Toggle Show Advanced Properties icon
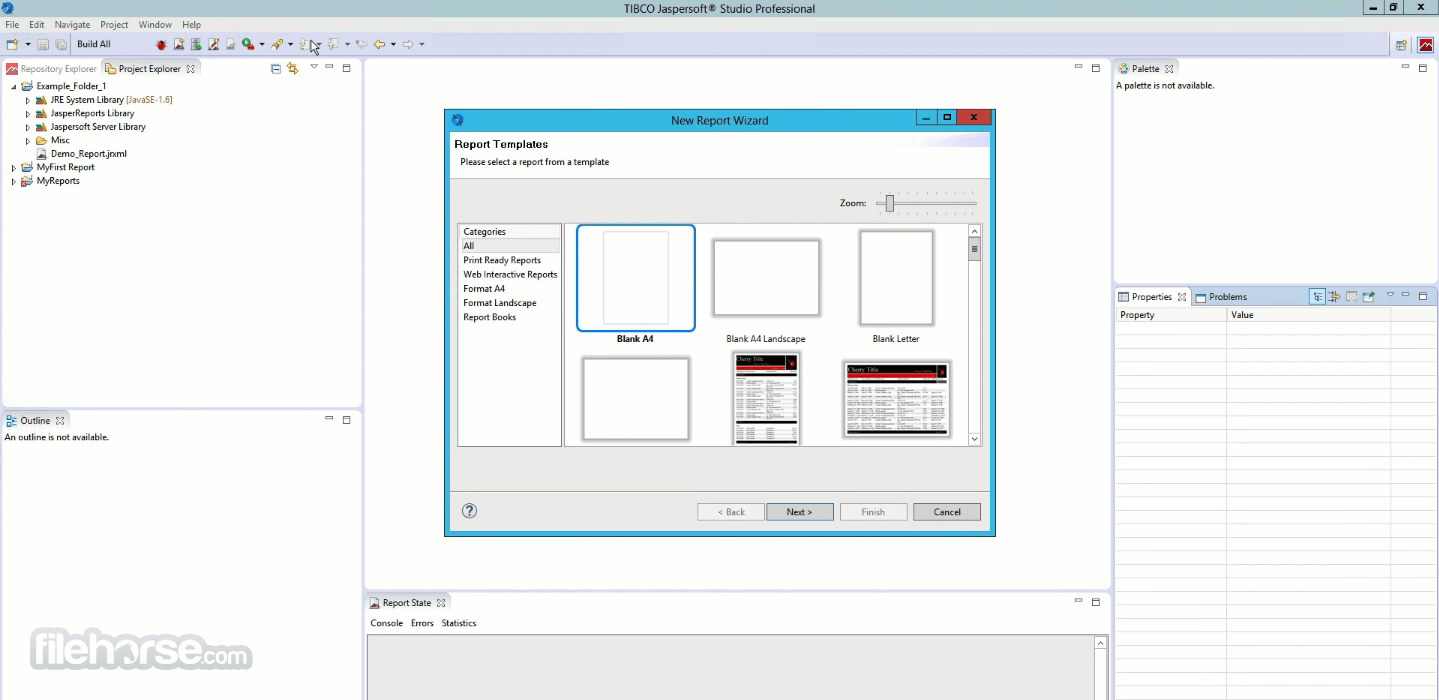Screen dimensions: 1439x700 coord(1334,297)
